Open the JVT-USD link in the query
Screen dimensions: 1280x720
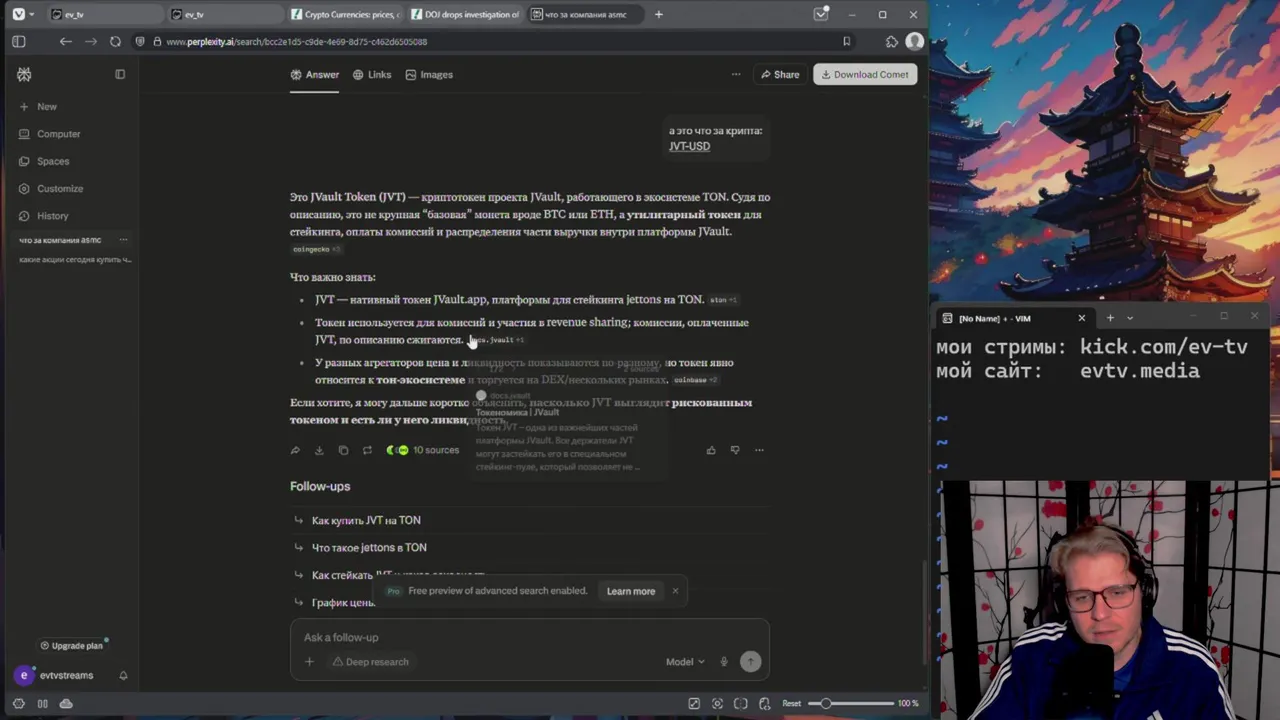point(689,146)
